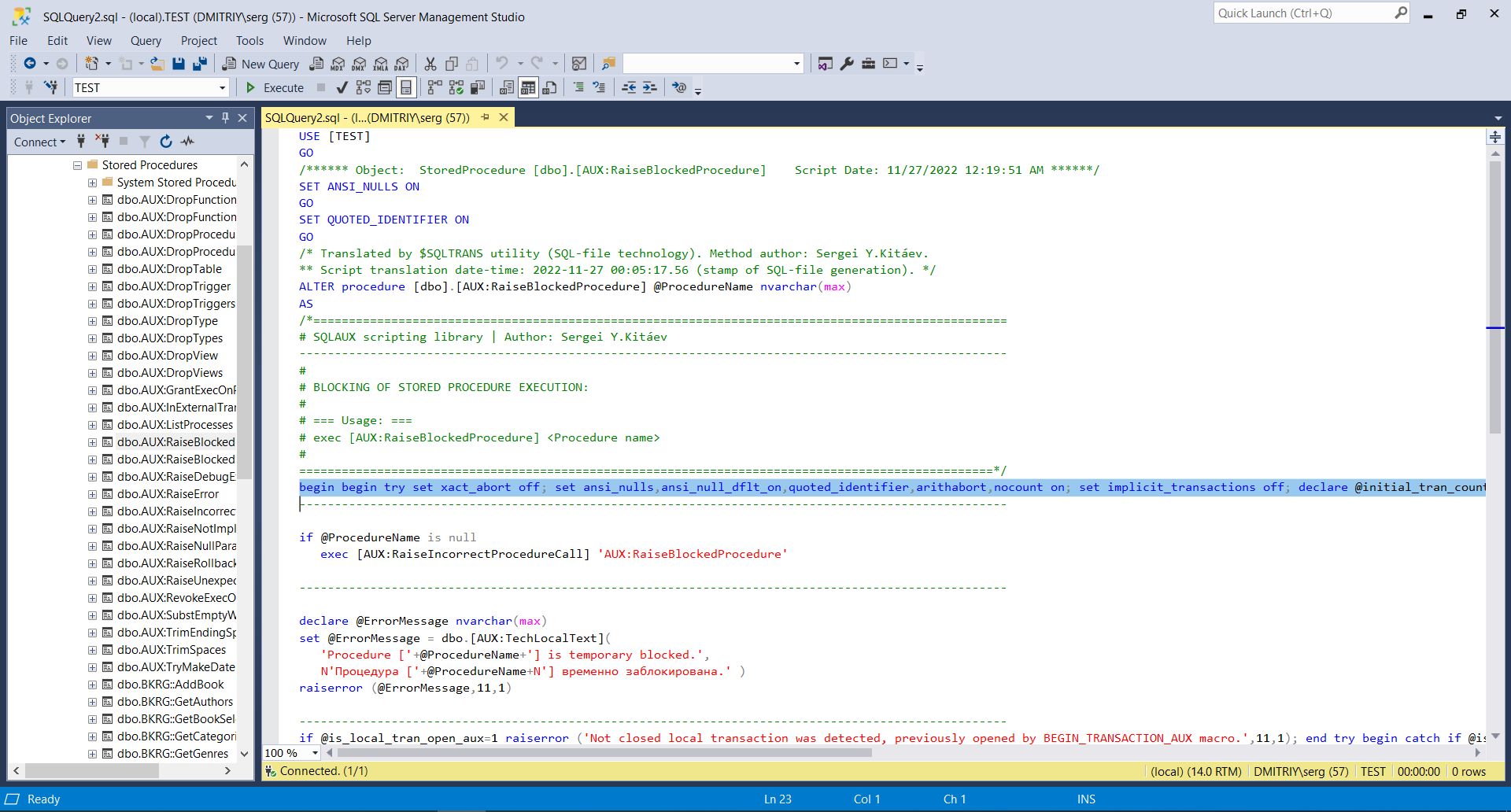Click the Execute button
1511x812 pixels.
coord(275,87)
